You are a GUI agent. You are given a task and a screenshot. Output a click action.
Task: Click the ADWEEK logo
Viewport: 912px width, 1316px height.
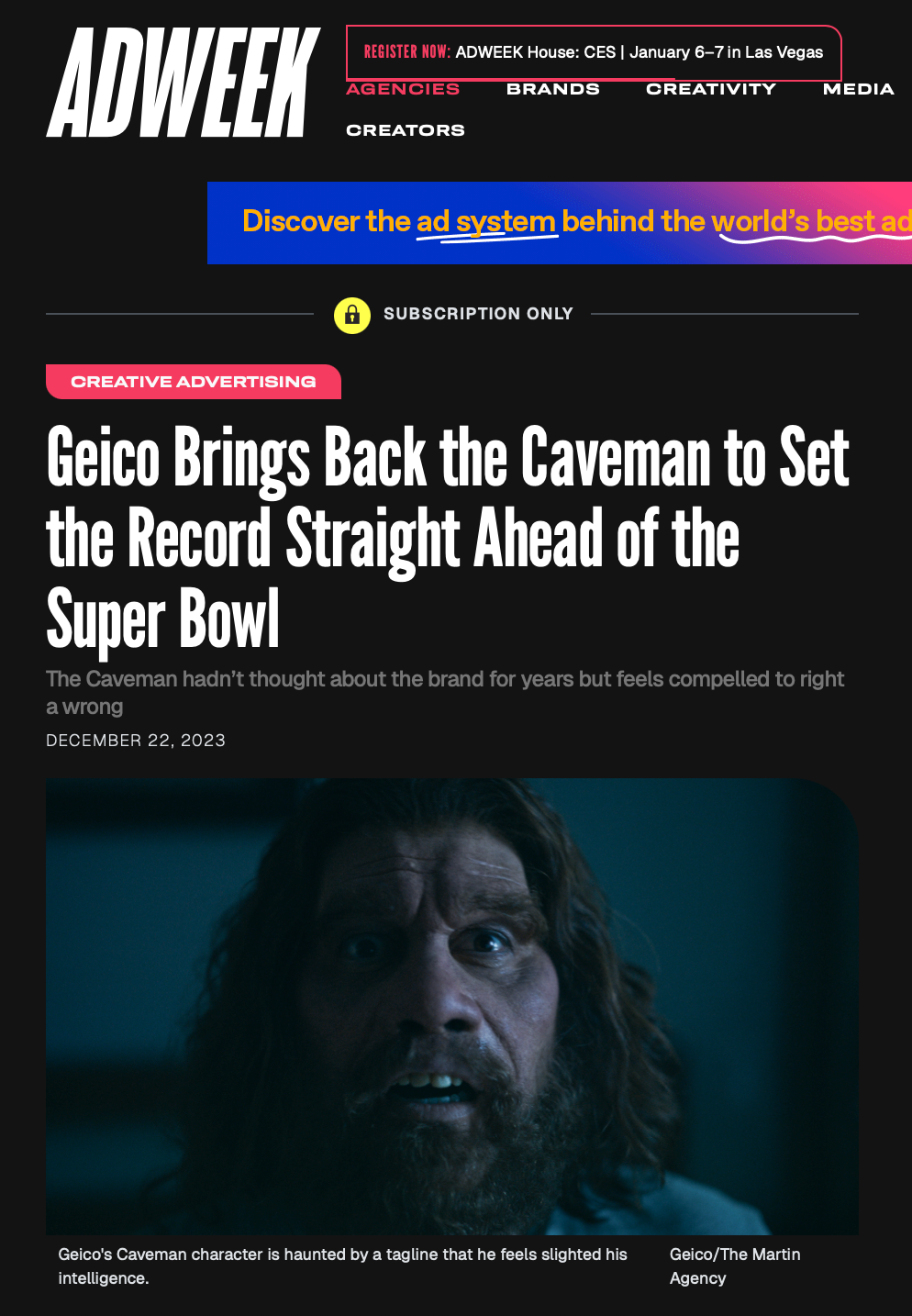(183, 83)
